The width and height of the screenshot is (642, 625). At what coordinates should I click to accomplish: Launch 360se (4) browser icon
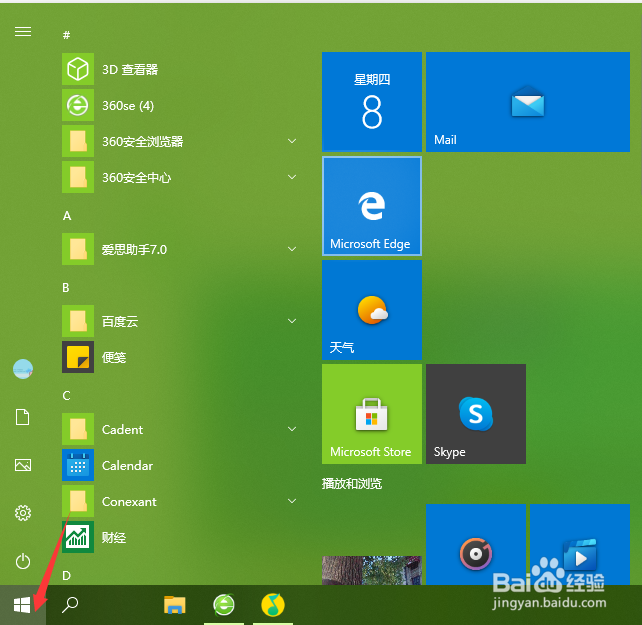click(78, 105)
